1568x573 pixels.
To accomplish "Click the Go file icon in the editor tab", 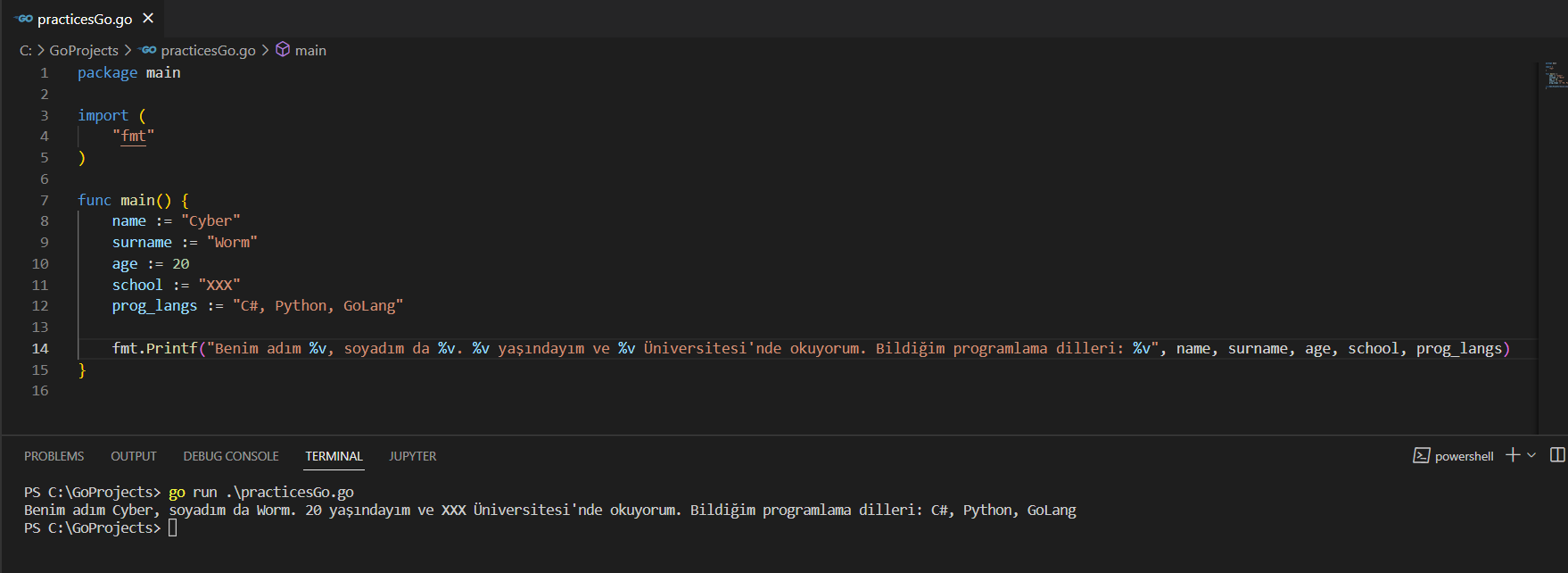I will pos(24,19).
